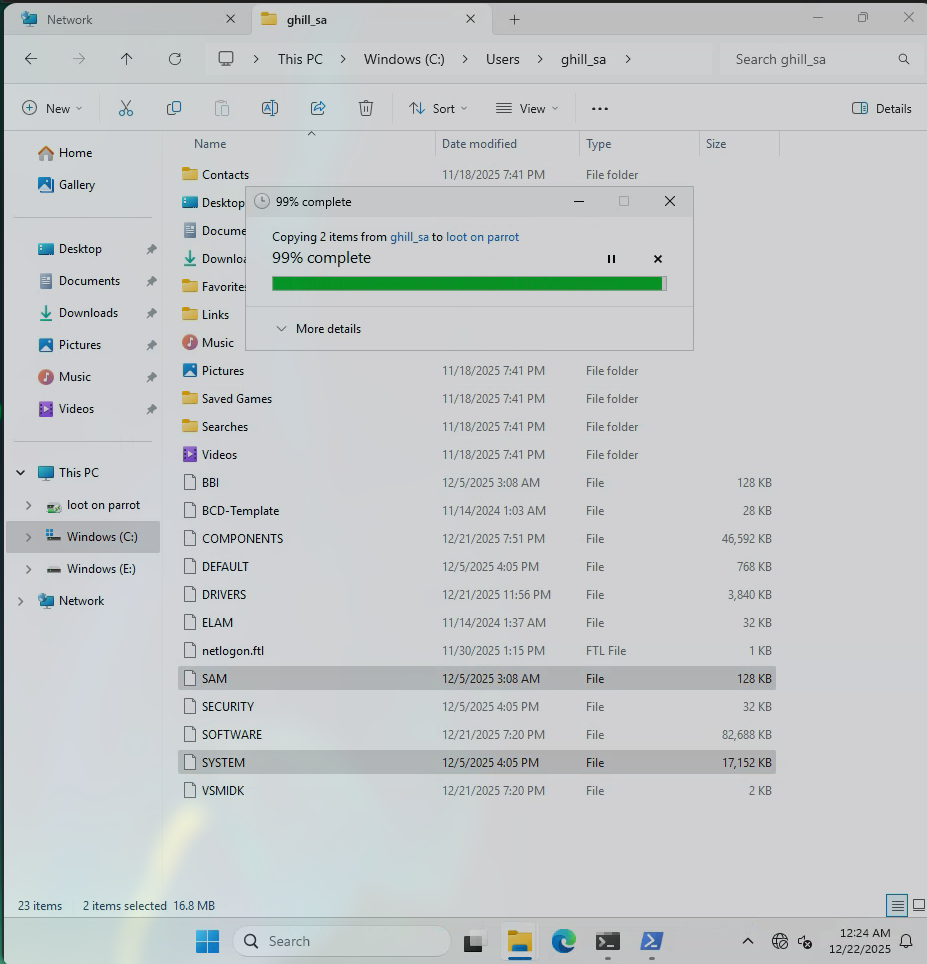Go up one folder level

click(126, 59)
